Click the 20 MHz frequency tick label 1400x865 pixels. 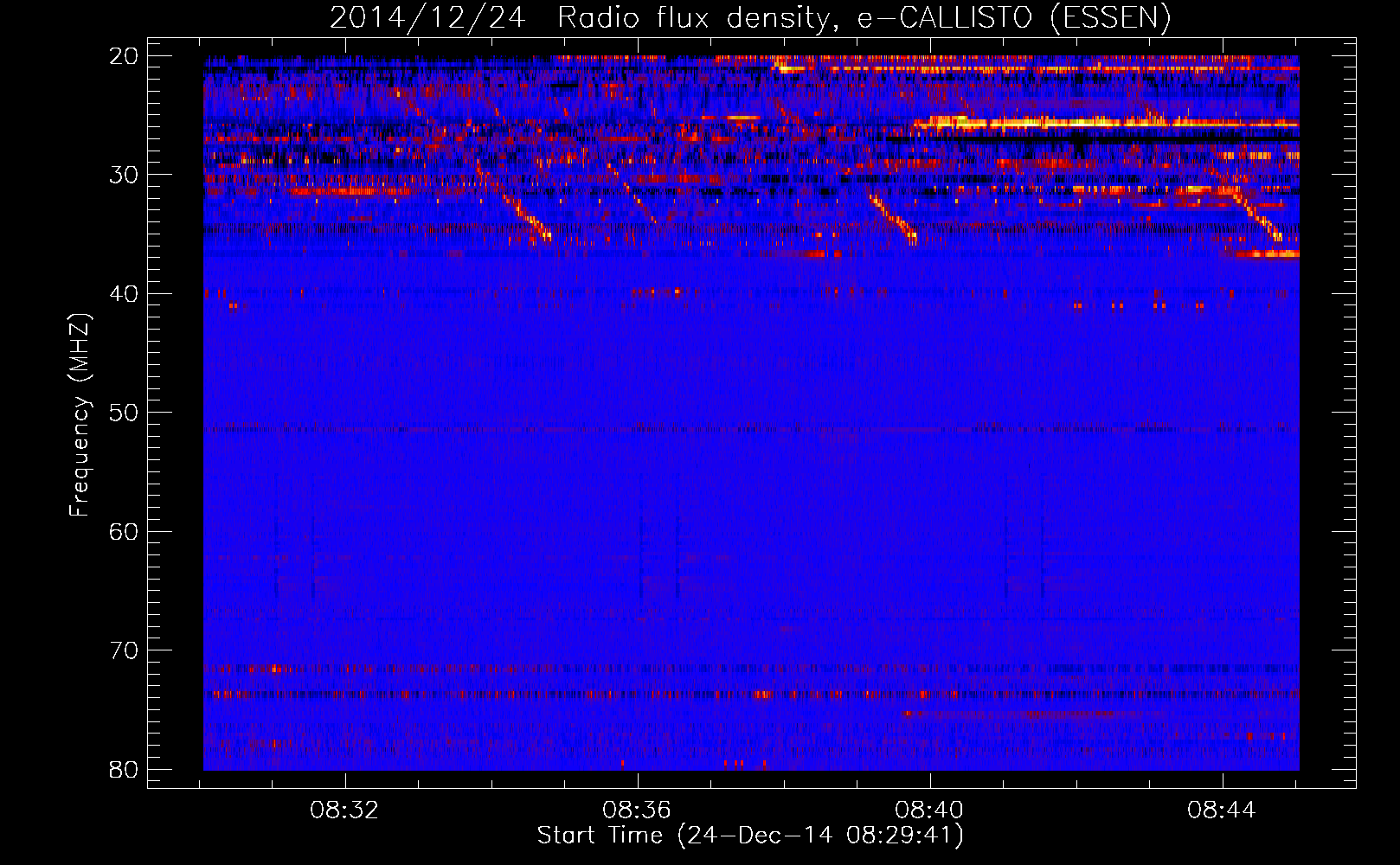(124, 56)
